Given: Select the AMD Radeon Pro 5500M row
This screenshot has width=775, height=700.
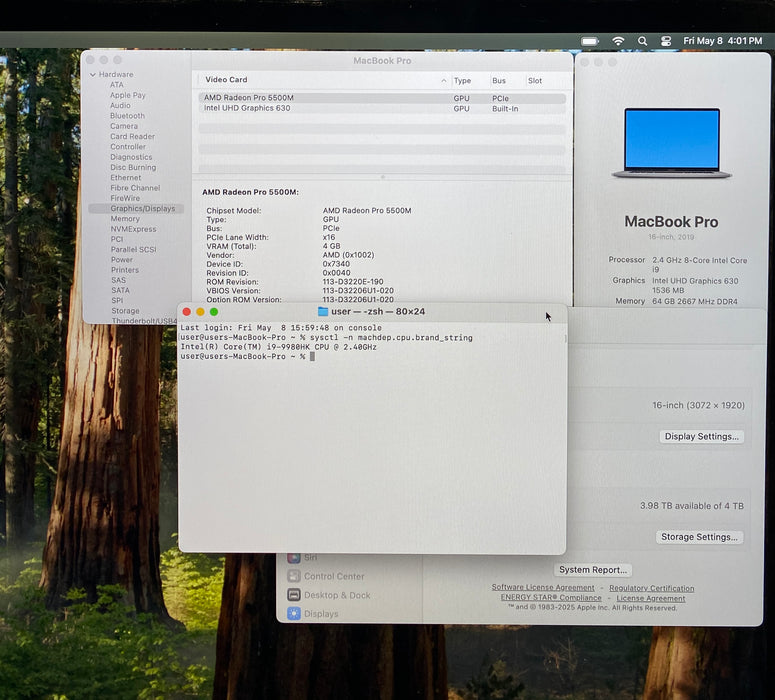Looking at the screenshot, I should [x=382, y=98].
